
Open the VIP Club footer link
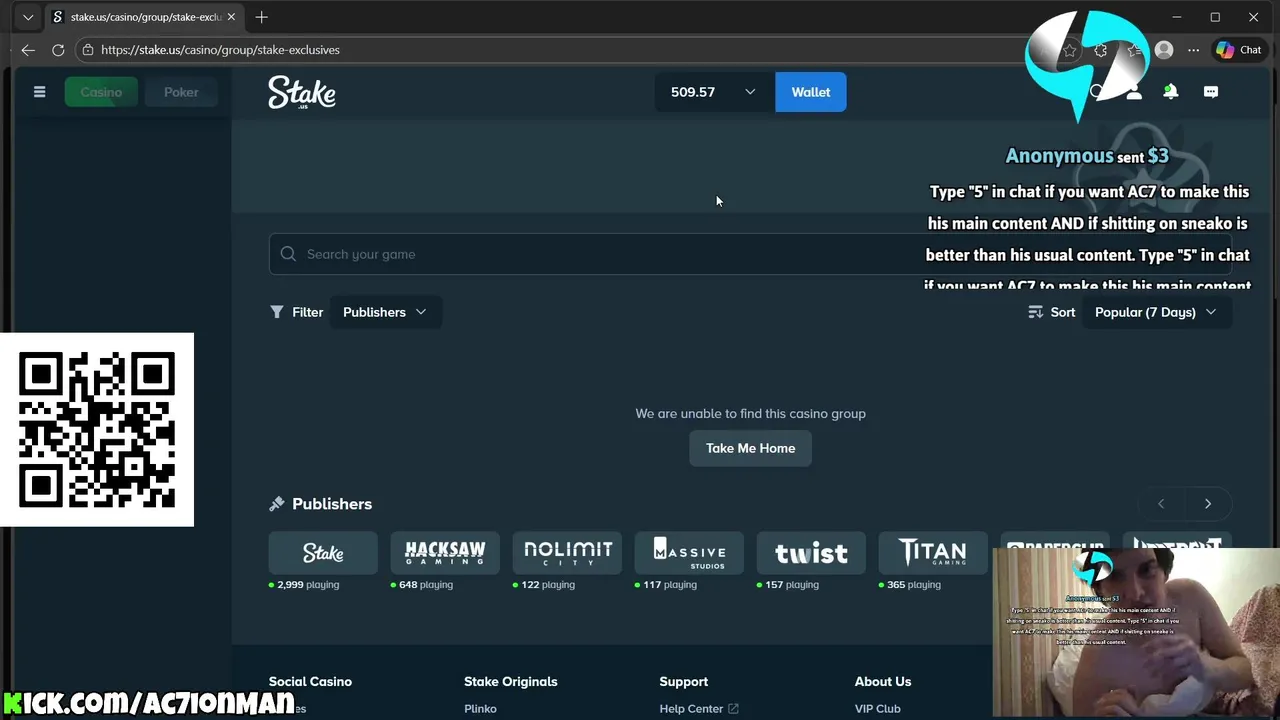[x=878, y=709]
